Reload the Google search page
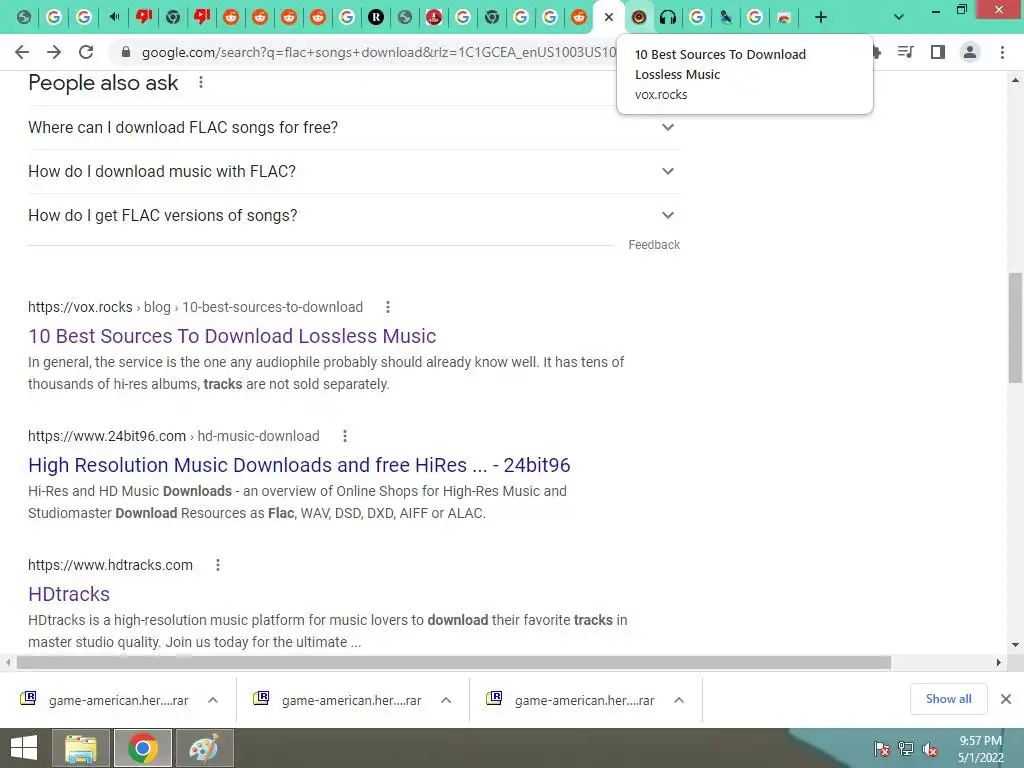 (x=86, y=52)
